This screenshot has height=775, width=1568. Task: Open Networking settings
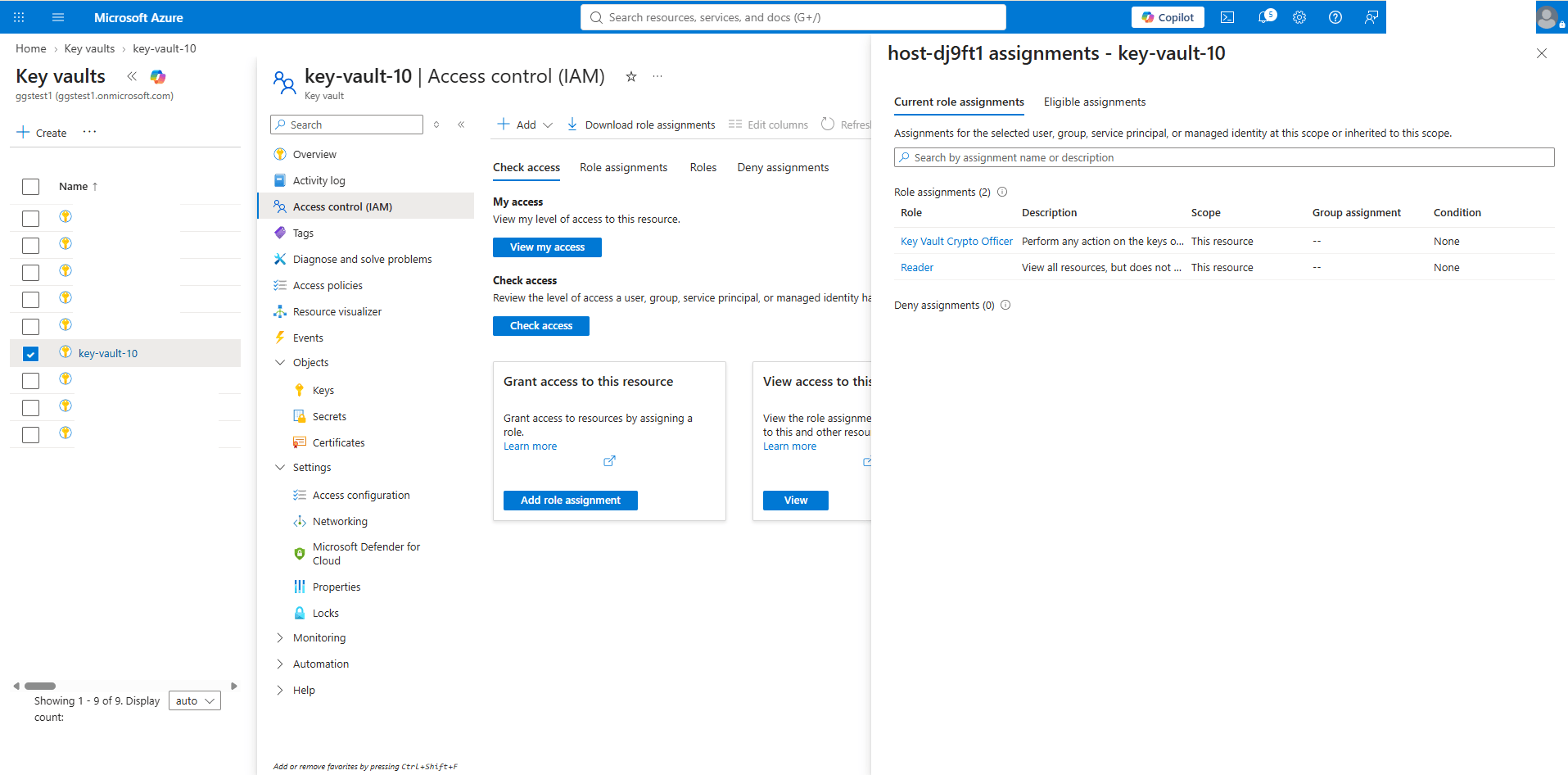(340, 521)
